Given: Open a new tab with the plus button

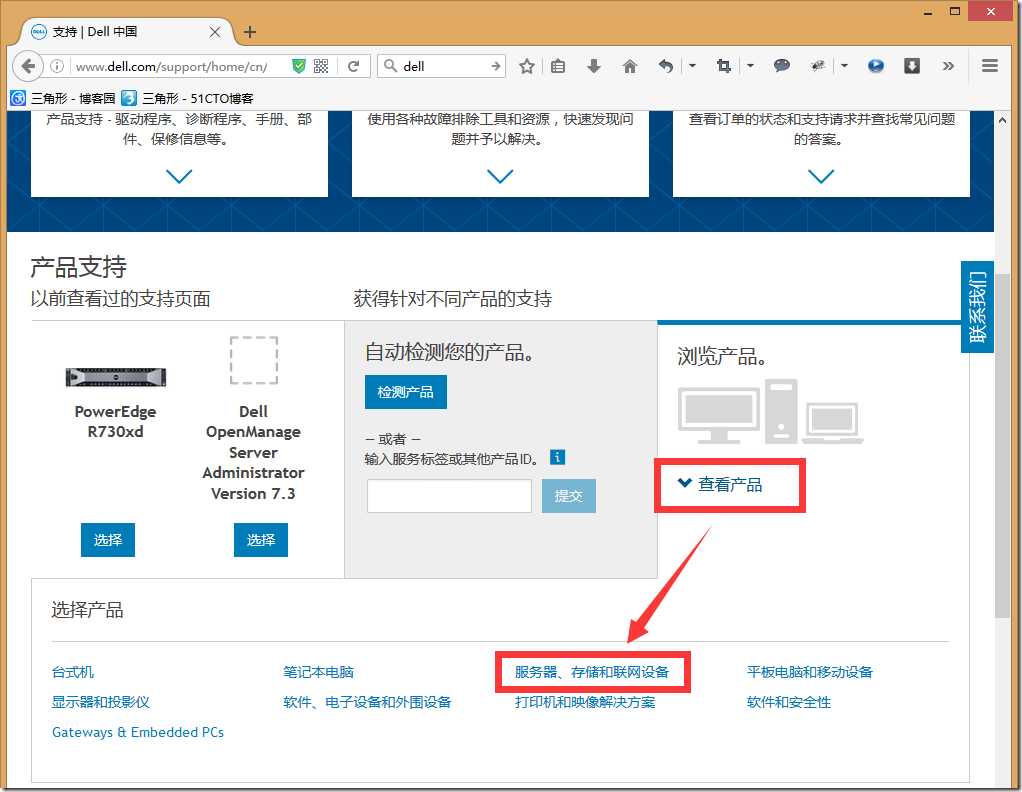Looking at the screenshot, I should click(250, 32).
